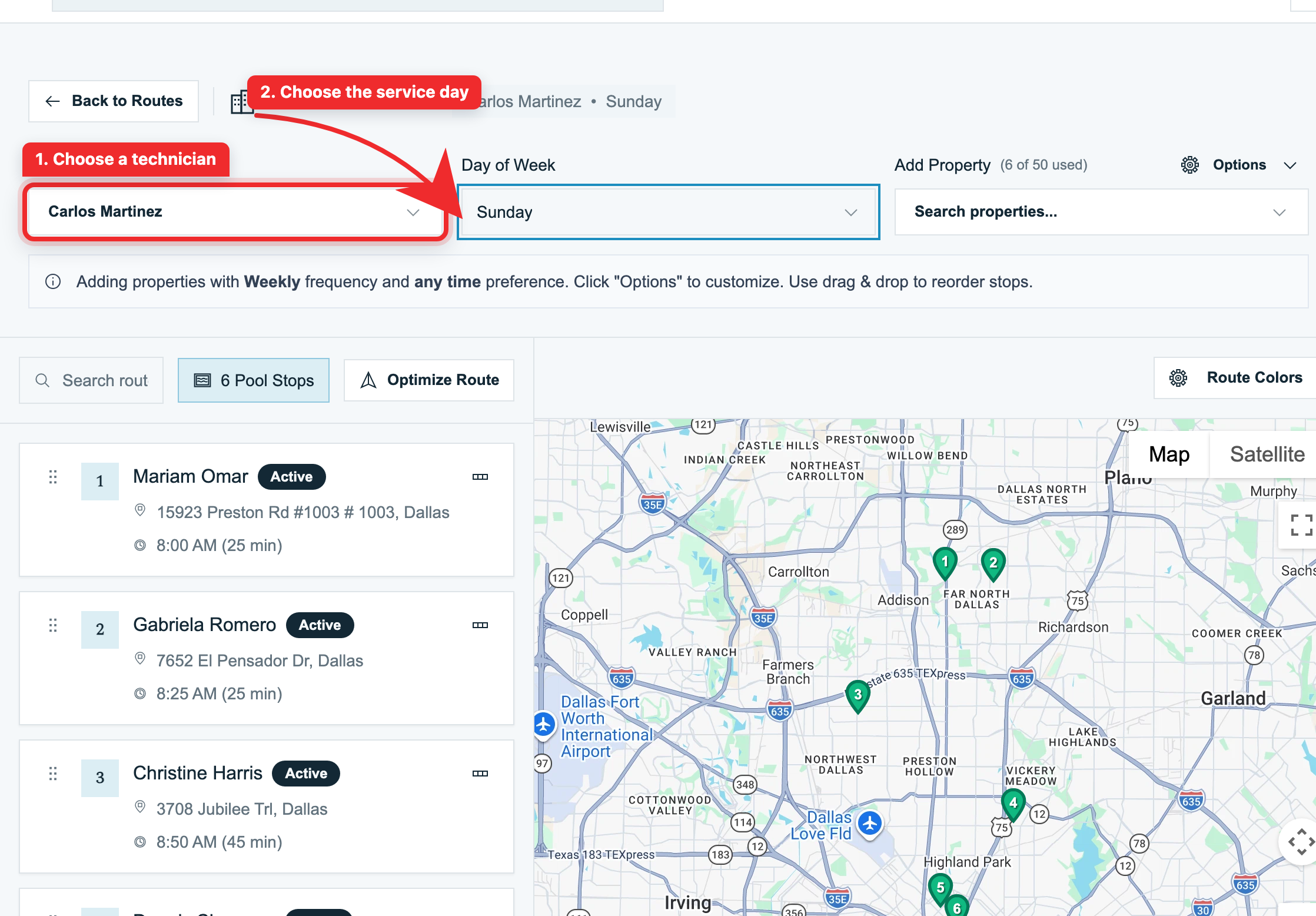Click the Sunday breadcrumb text

coord(633,101)
